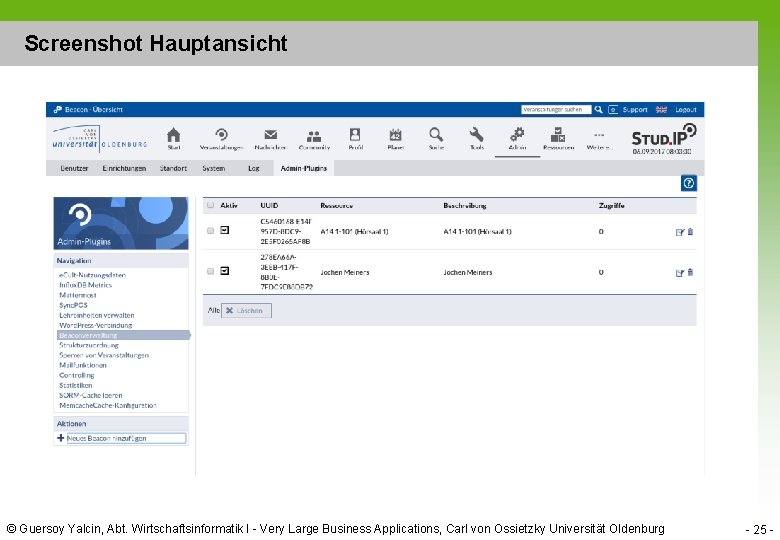Screen dimensions: 780x540
Task: Open Veranstaltungen in the top navigation
Action: (x=221, y=139)
